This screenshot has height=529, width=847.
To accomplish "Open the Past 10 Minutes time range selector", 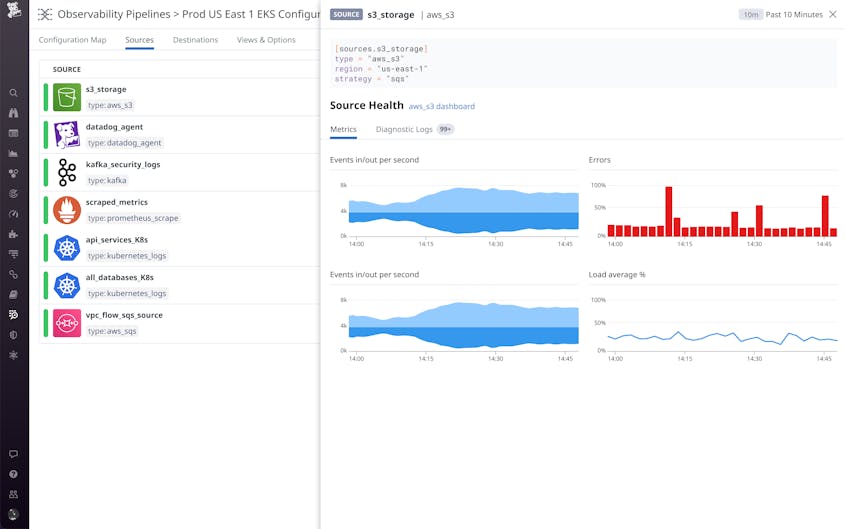I will (781, 15).
